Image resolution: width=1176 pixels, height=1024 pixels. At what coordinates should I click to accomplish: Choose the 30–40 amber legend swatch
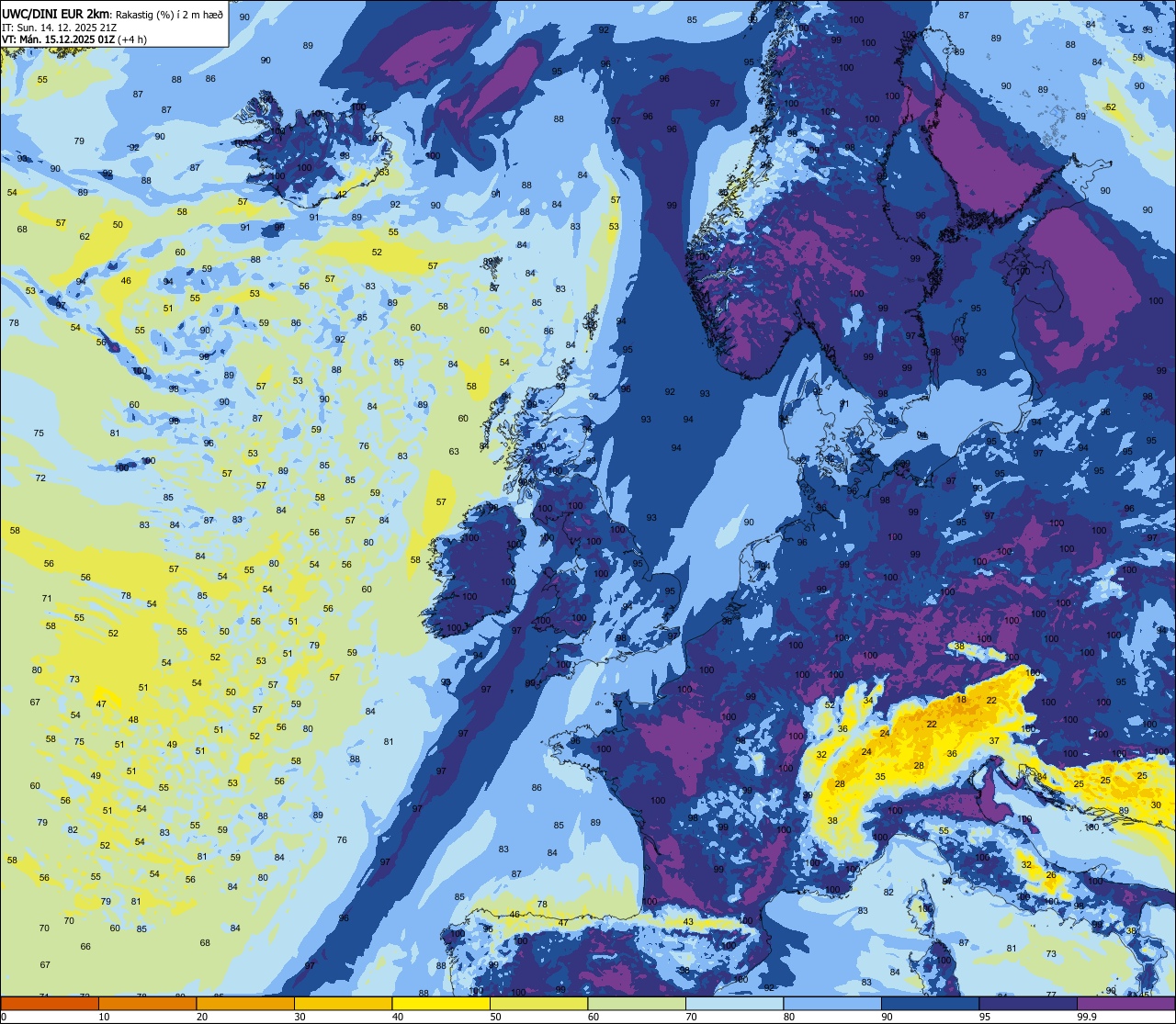pos(343,1004)
